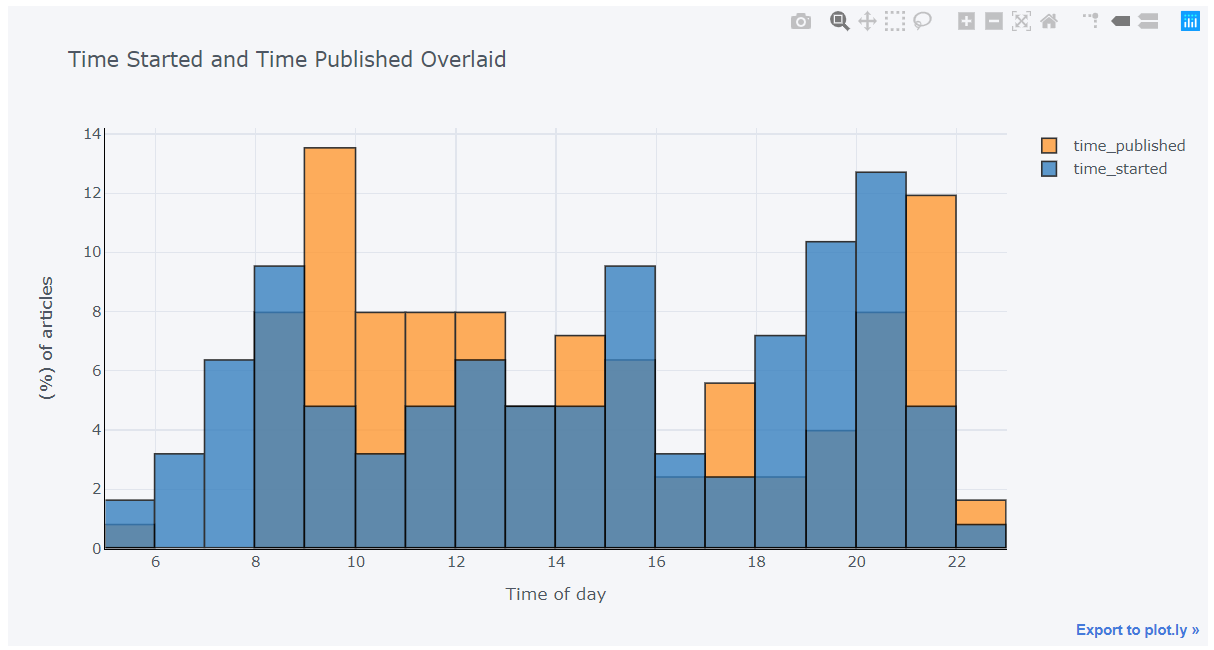Viewport: 1214px width, 650px height.
Task: Click the y-axis tick label '4'
Action: point(96,430)
